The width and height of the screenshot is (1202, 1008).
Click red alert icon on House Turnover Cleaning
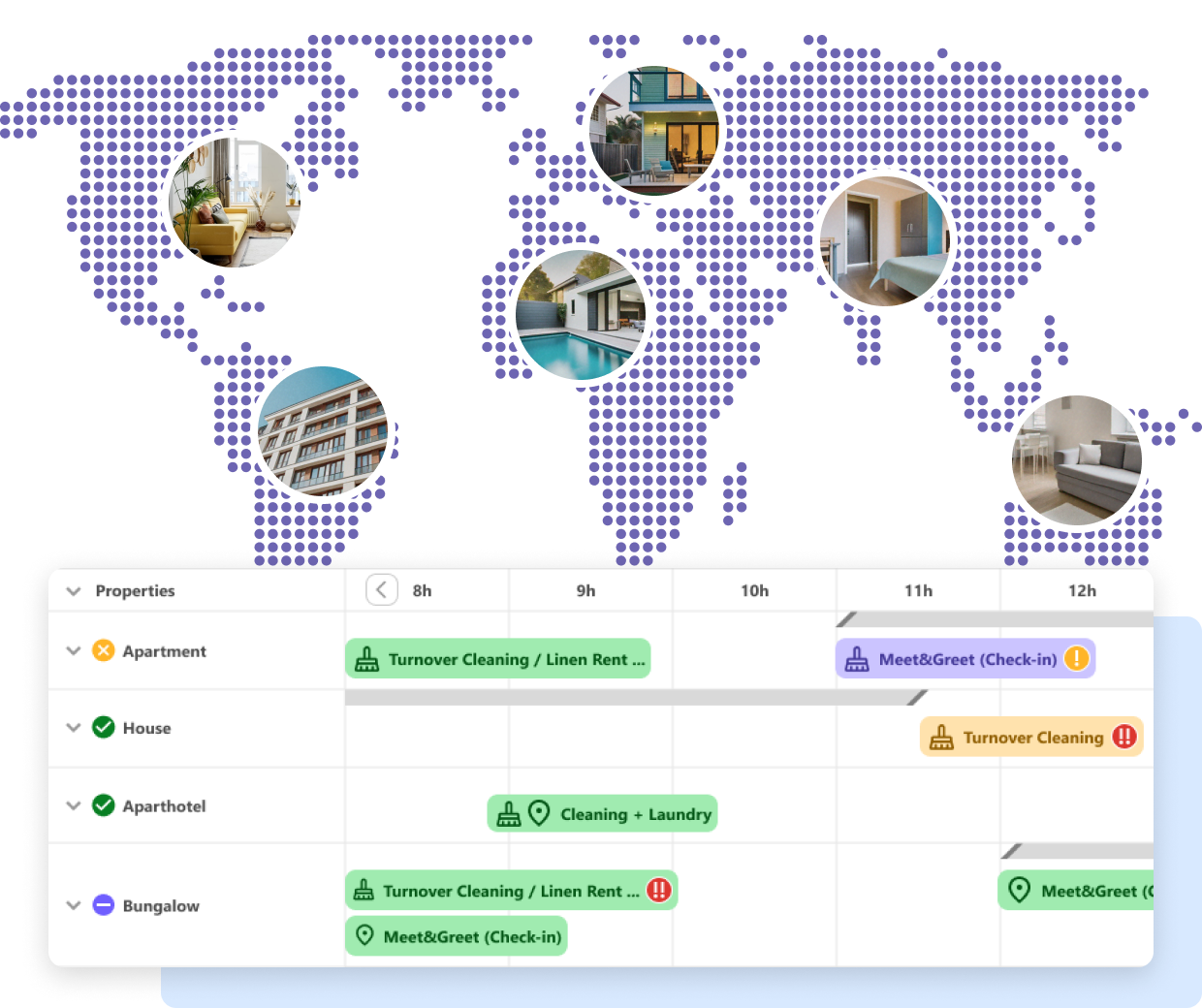tap(1123, 738)
